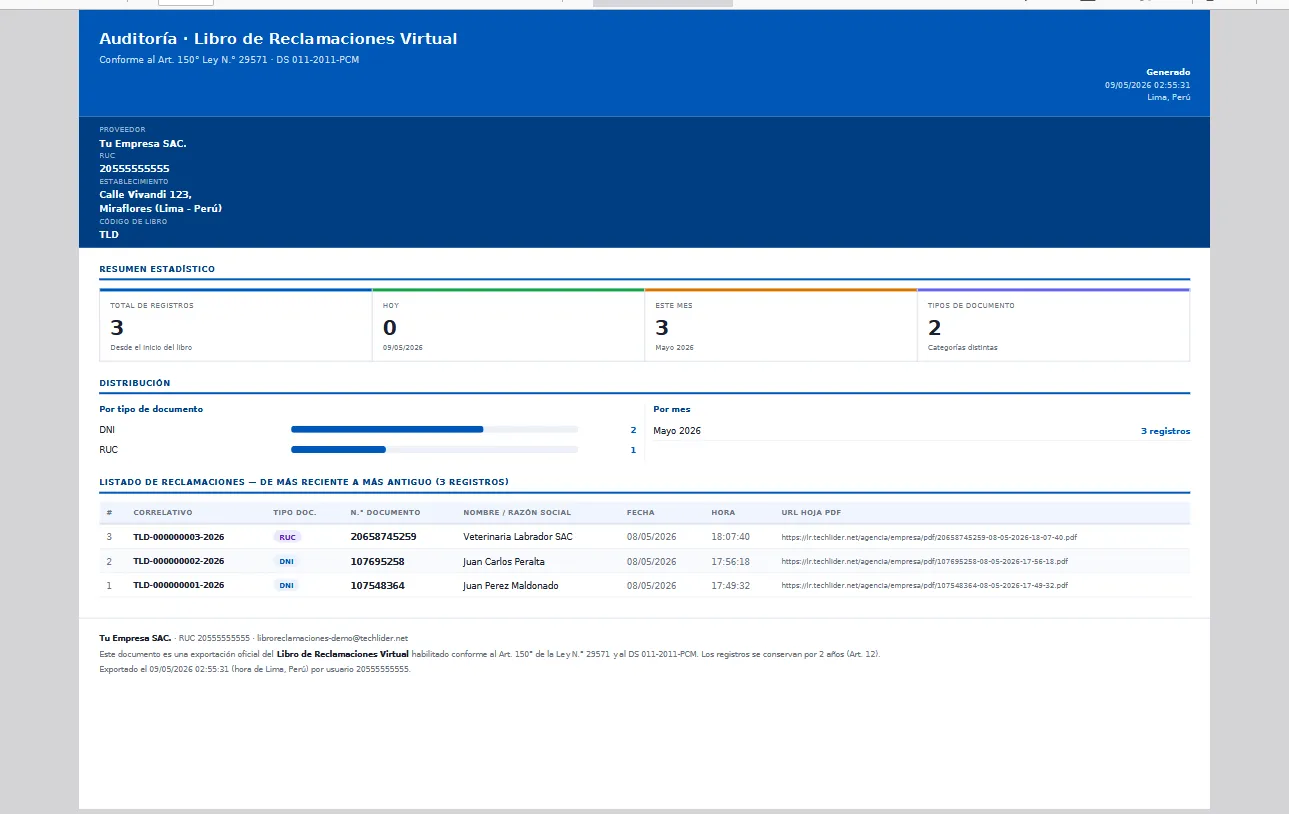The height and width of the screenshot is (814, 1289).
Task: Click the name "Juan Carlos Peralta"
Action: click(504, 561)
